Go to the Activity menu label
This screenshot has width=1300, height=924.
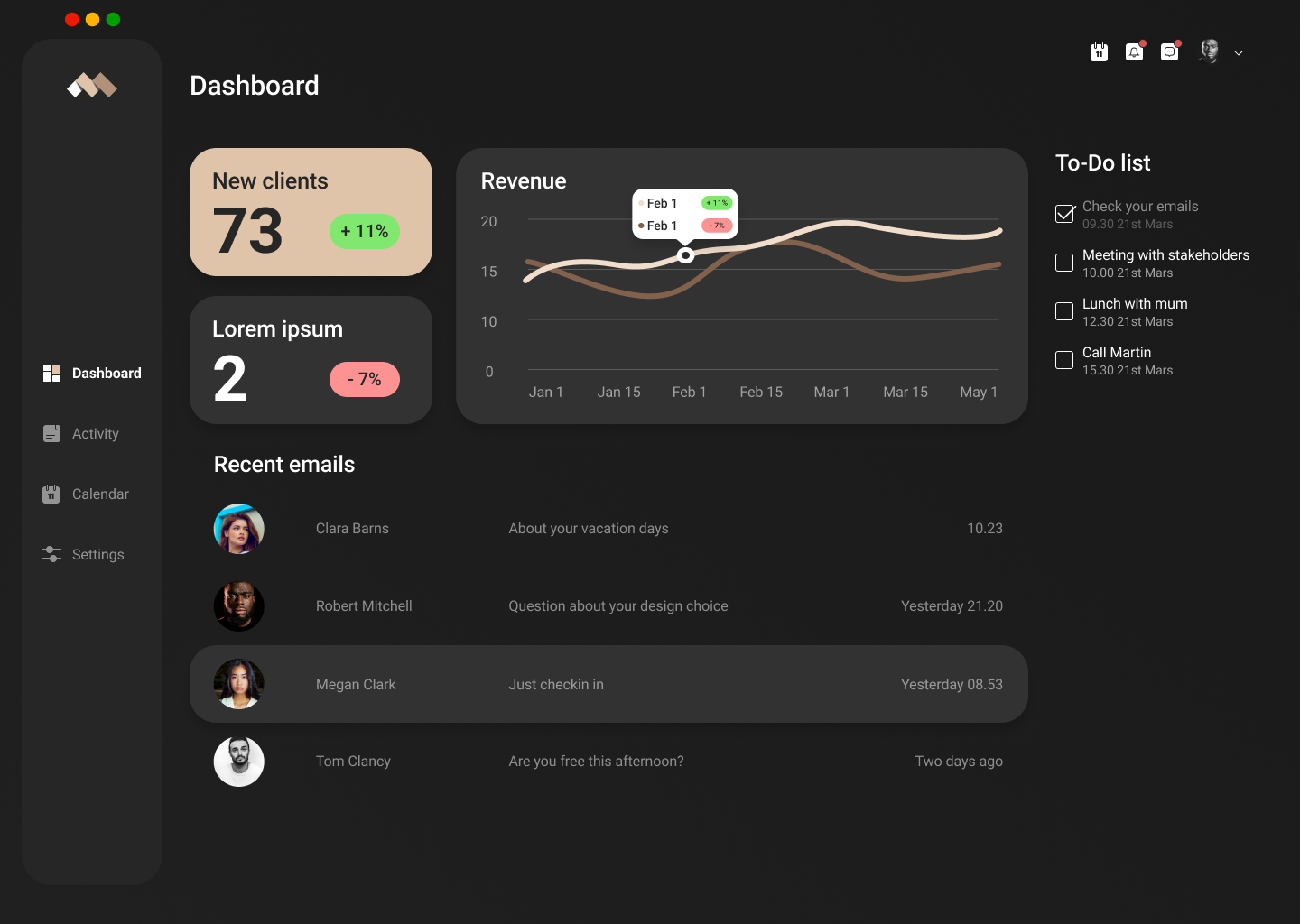tap(96, 434)
